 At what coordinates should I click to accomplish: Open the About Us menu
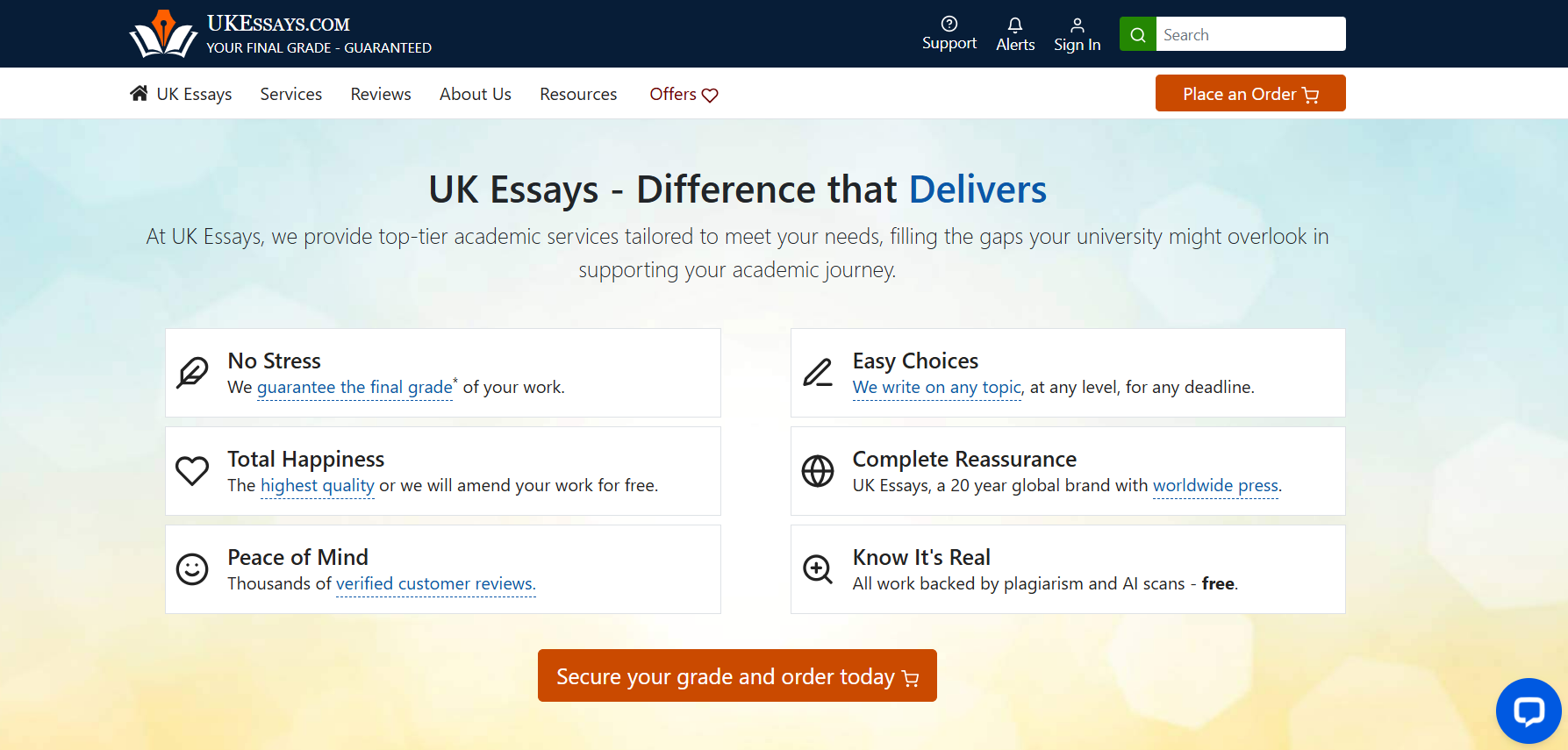[x=476, y=94]
